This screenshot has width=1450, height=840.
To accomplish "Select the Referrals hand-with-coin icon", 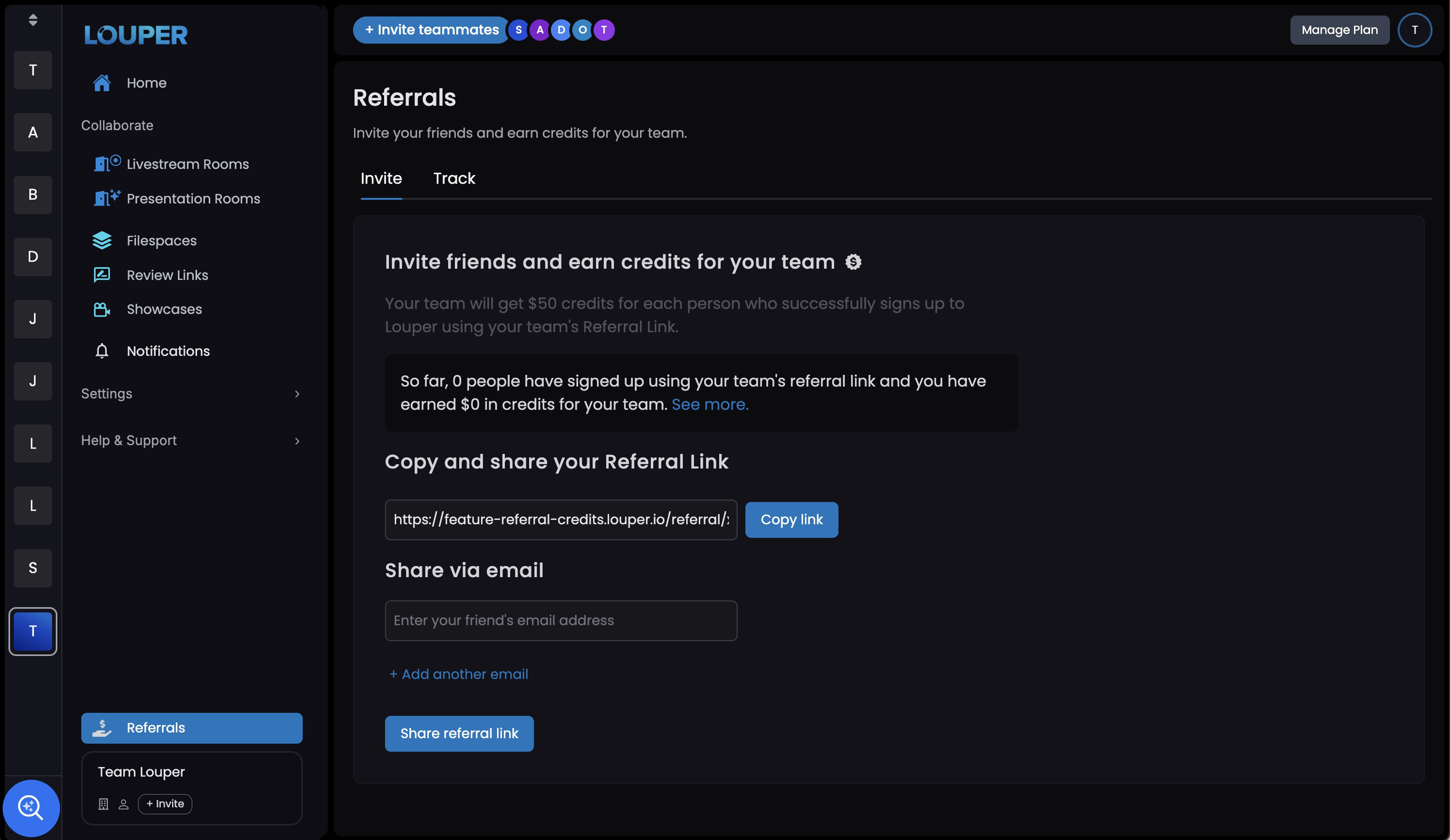I will tap(102, 728).
